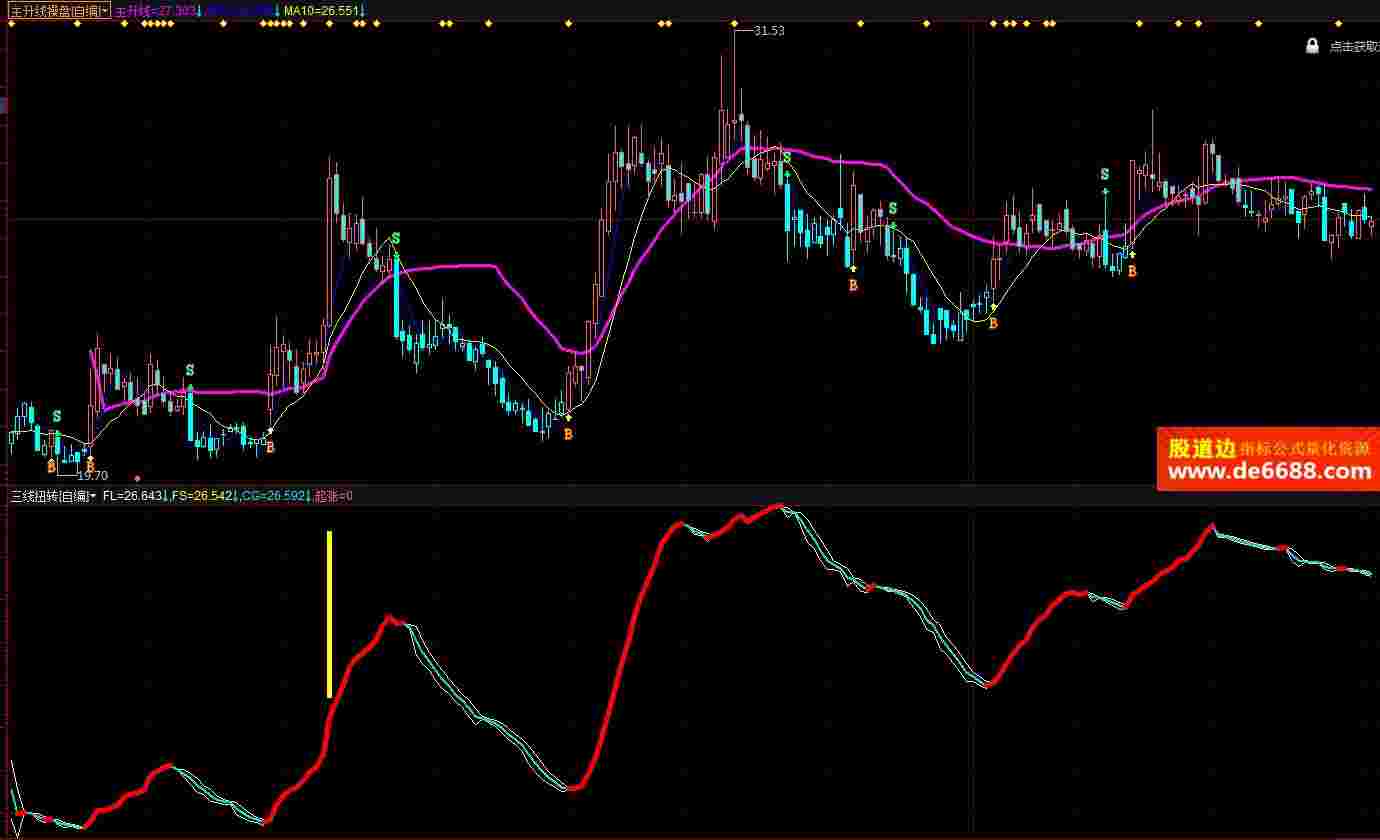Screen dimensions: 1380x840
Task: Click the leftmost S sell marker
Action: 57,416
